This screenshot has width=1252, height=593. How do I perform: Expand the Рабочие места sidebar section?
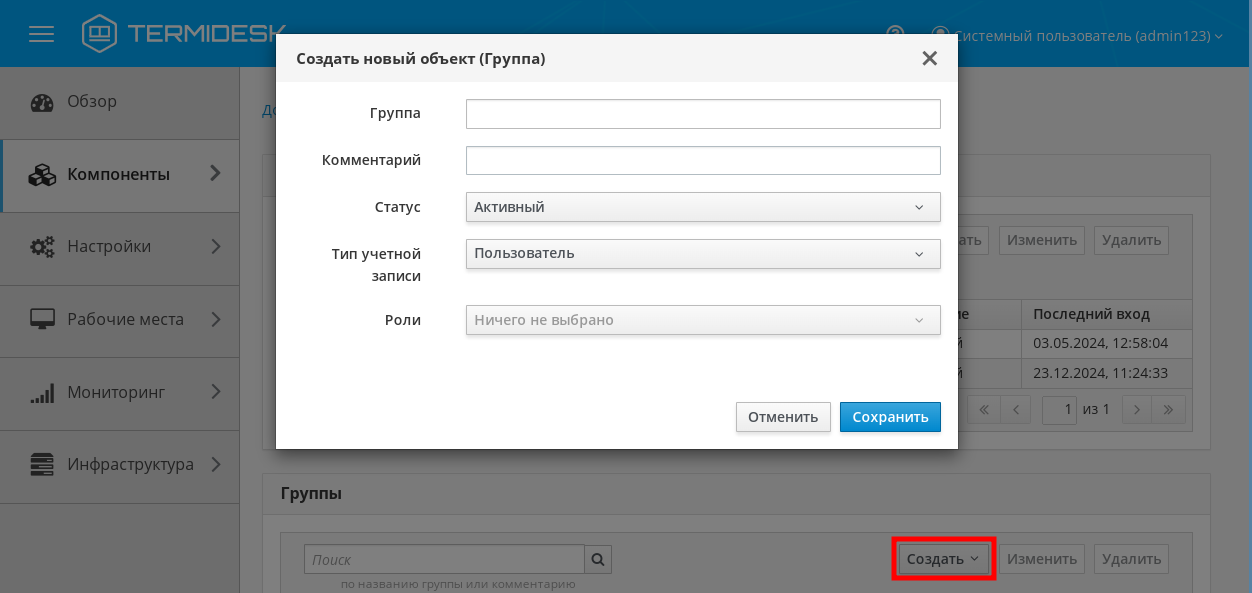(215, 319)
